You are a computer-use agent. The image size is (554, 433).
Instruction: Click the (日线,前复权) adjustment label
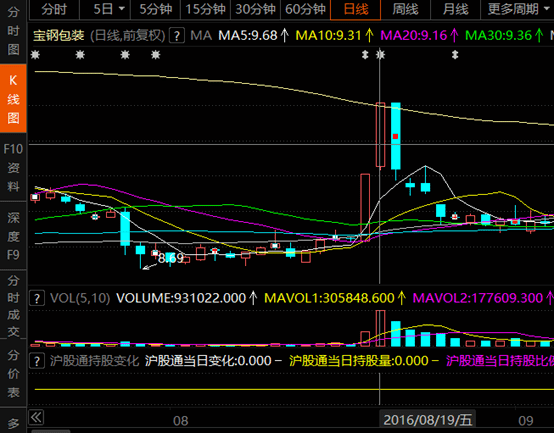click(x=128, y=36)
